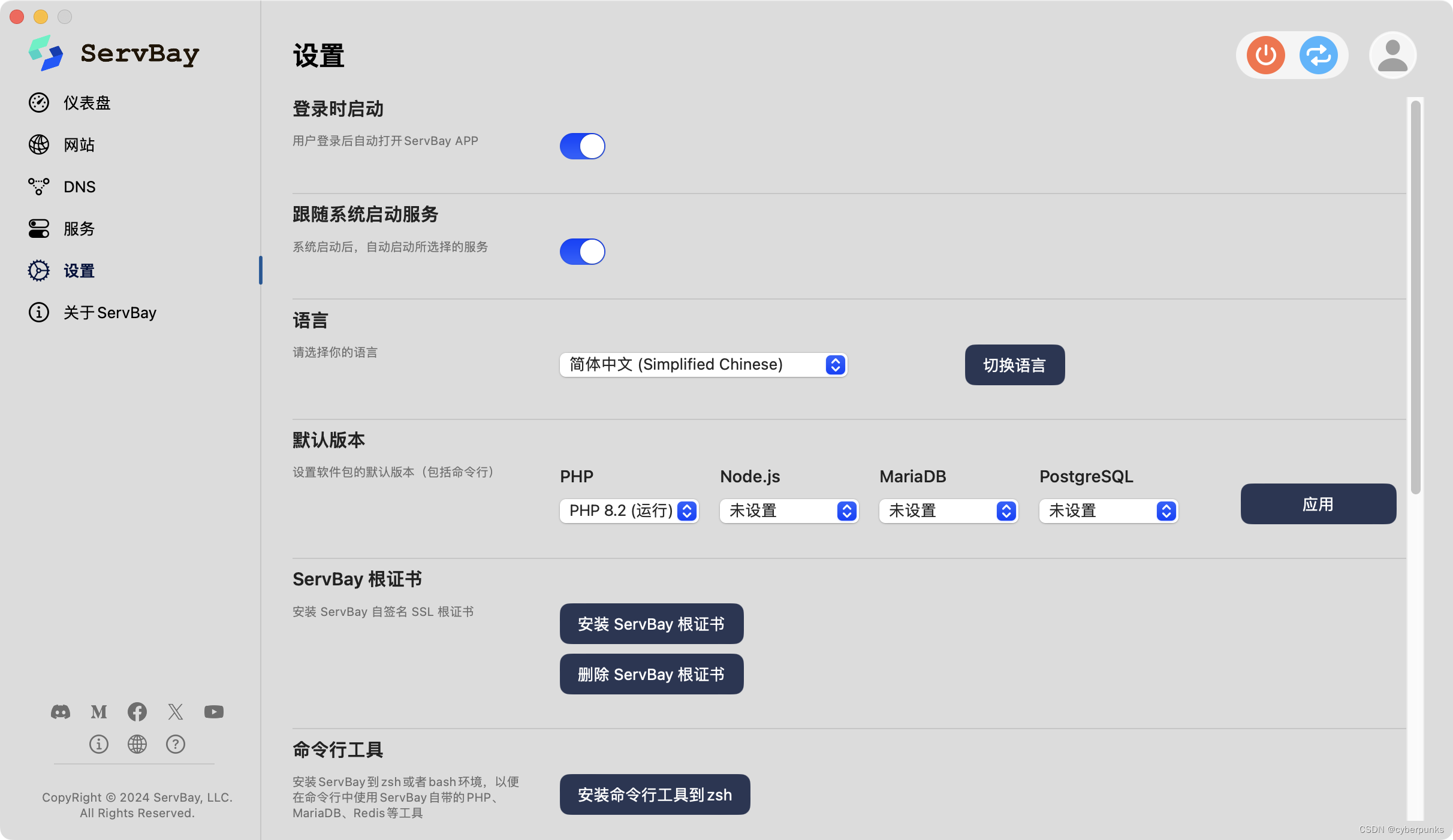
Task: Click the CopyRight © 2024 ServBay text
Action: pyautogui.click(x=137, y=797)
